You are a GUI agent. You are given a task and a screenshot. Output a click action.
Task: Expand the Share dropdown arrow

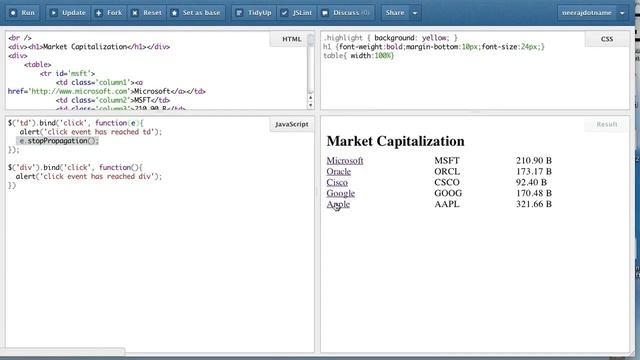pos(415,13)
